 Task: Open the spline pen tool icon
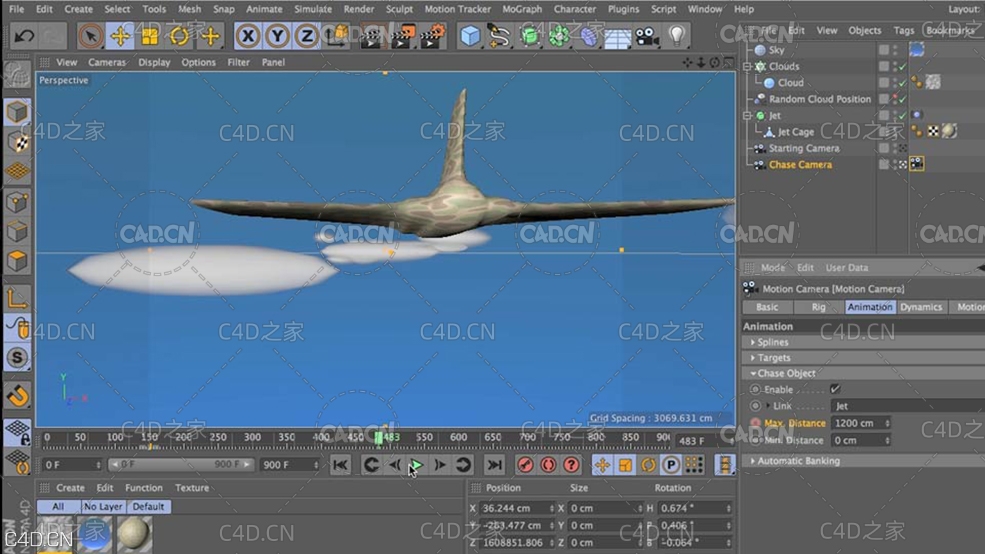pyautogui.click(x=499, y=36)
